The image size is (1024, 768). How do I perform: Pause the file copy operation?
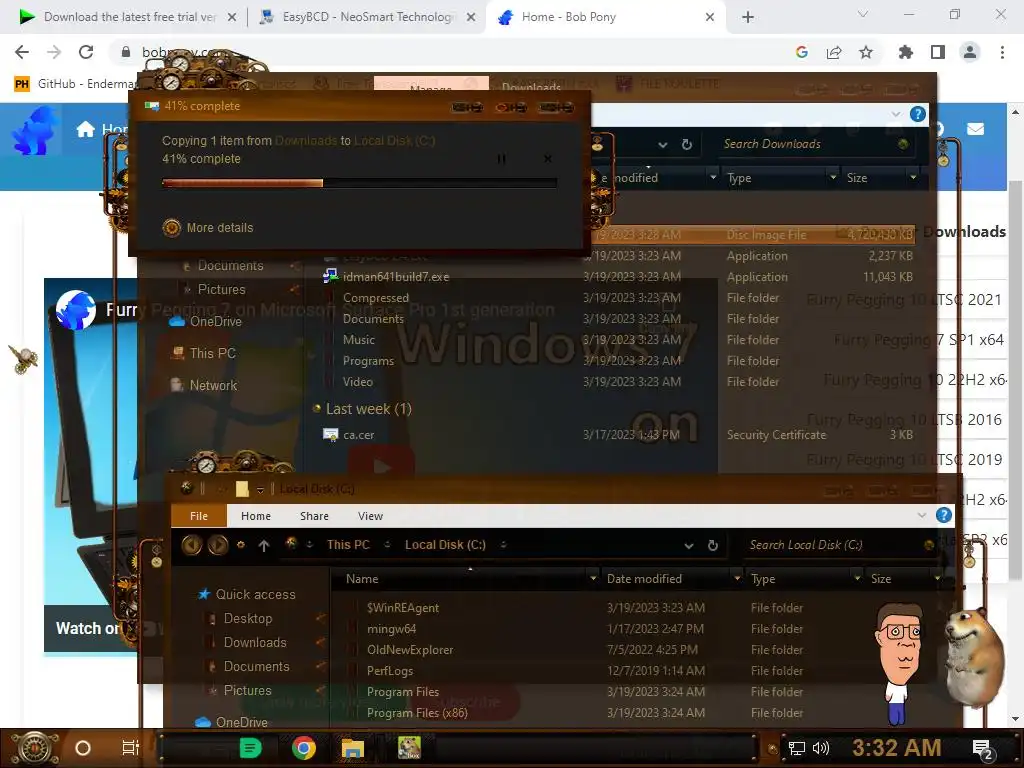click(502, 159)
